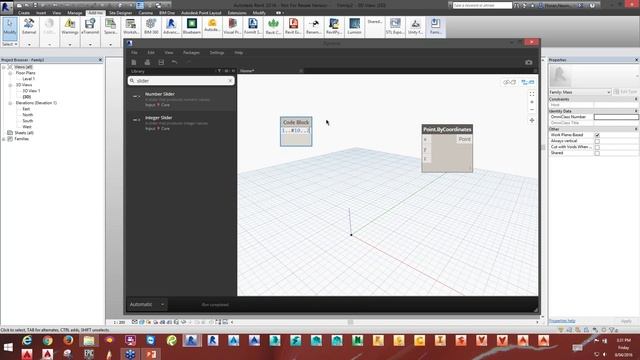The image size is (640, 360).
Task: Click the Open file icon in Dynamo toolbar
Action: 147,62
